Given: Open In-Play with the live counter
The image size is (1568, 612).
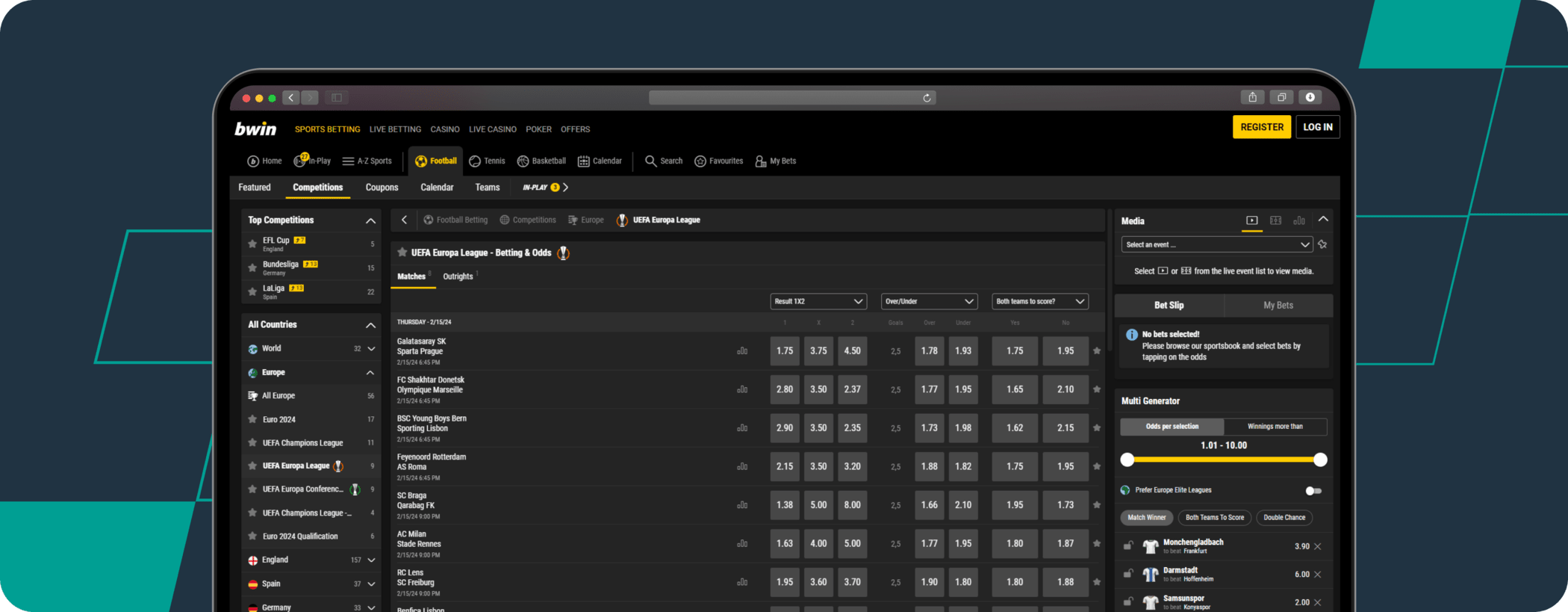Looking at the screenshot, I should 312,161.
